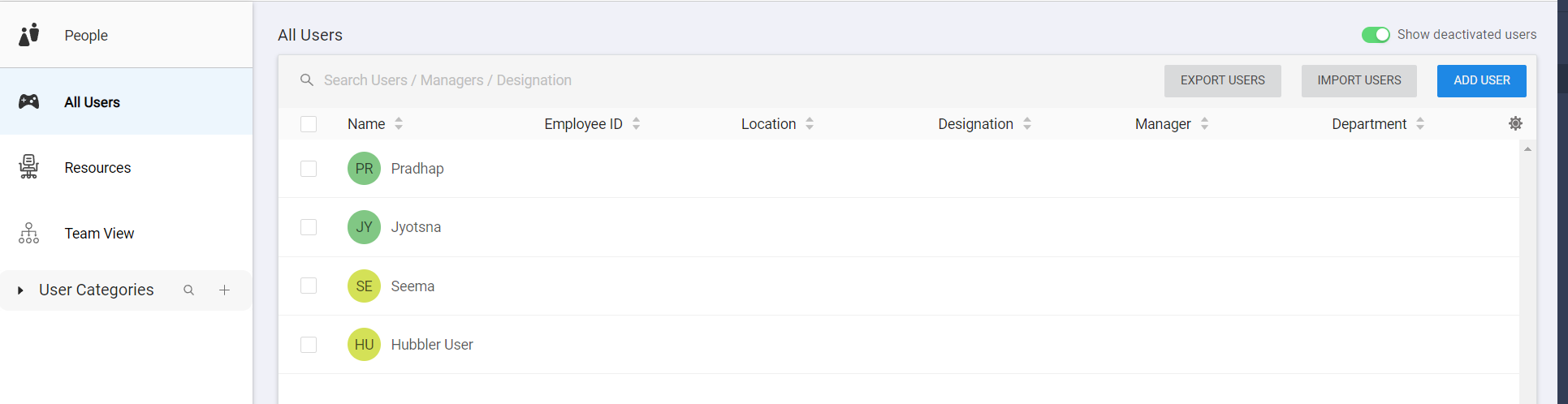Click the gamepad icon beside All Users
Viewport: 1568px width, 404px height.
click(29, 101)
